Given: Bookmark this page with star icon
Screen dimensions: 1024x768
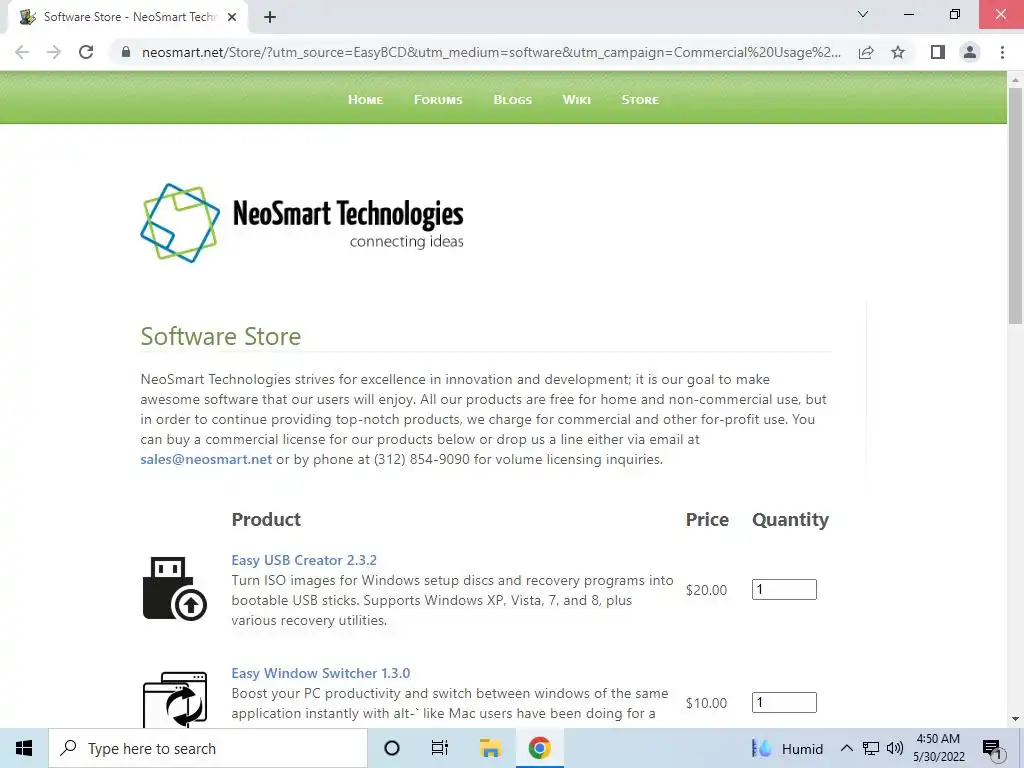Looking at the screenshot, I should 898,52.
